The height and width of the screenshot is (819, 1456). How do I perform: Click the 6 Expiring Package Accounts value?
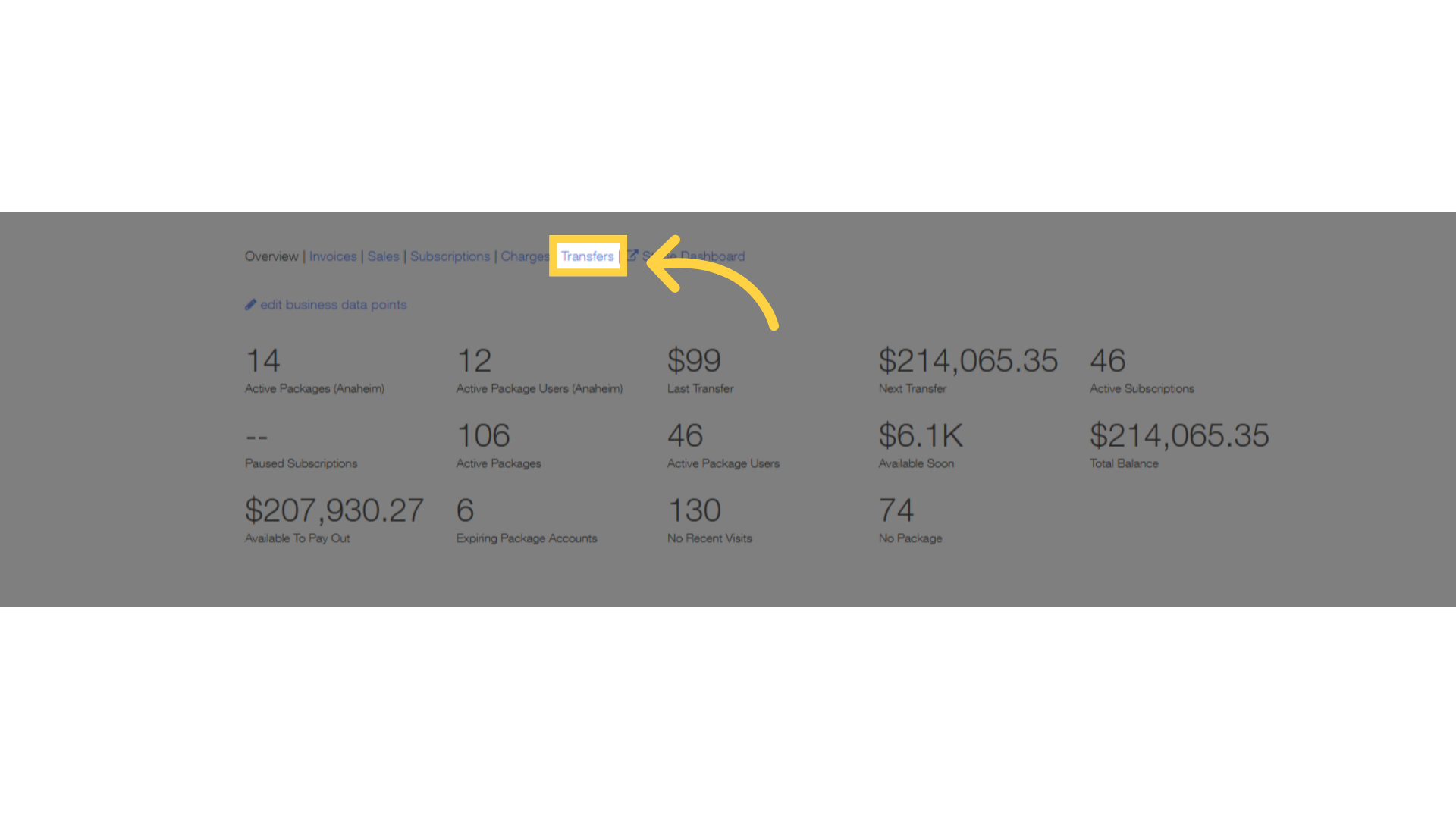point(465,510)
